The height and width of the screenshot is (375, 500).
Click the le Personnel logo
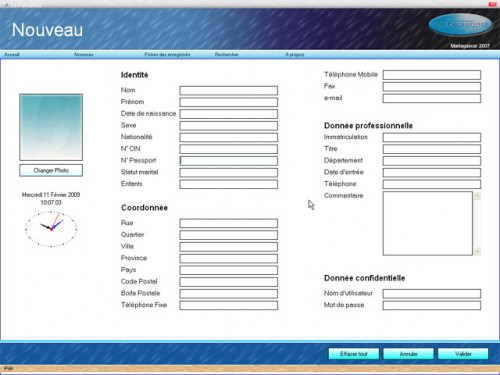coord(461,24)
